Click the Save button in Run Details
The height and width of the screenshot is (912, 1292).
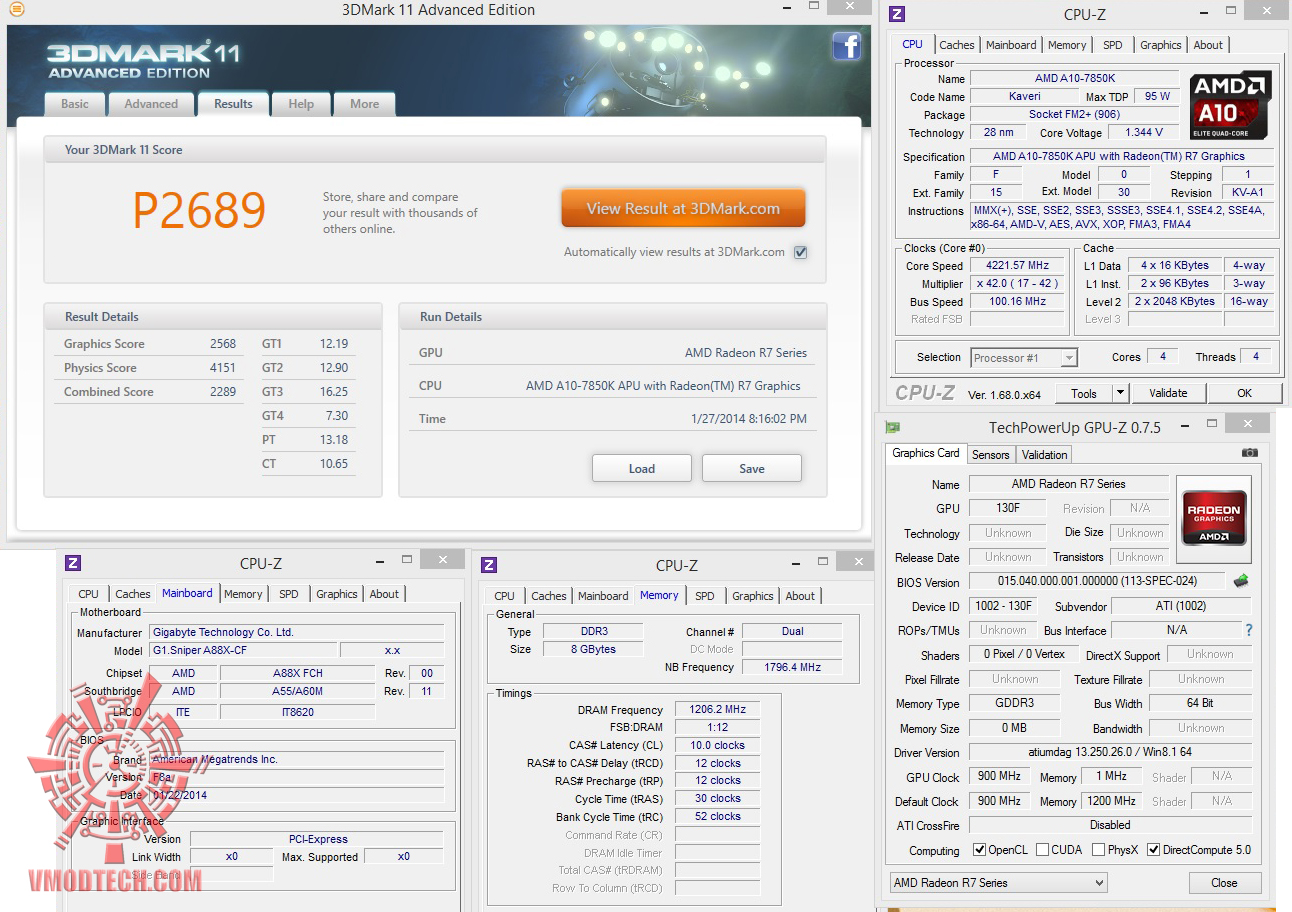[752, 468]
